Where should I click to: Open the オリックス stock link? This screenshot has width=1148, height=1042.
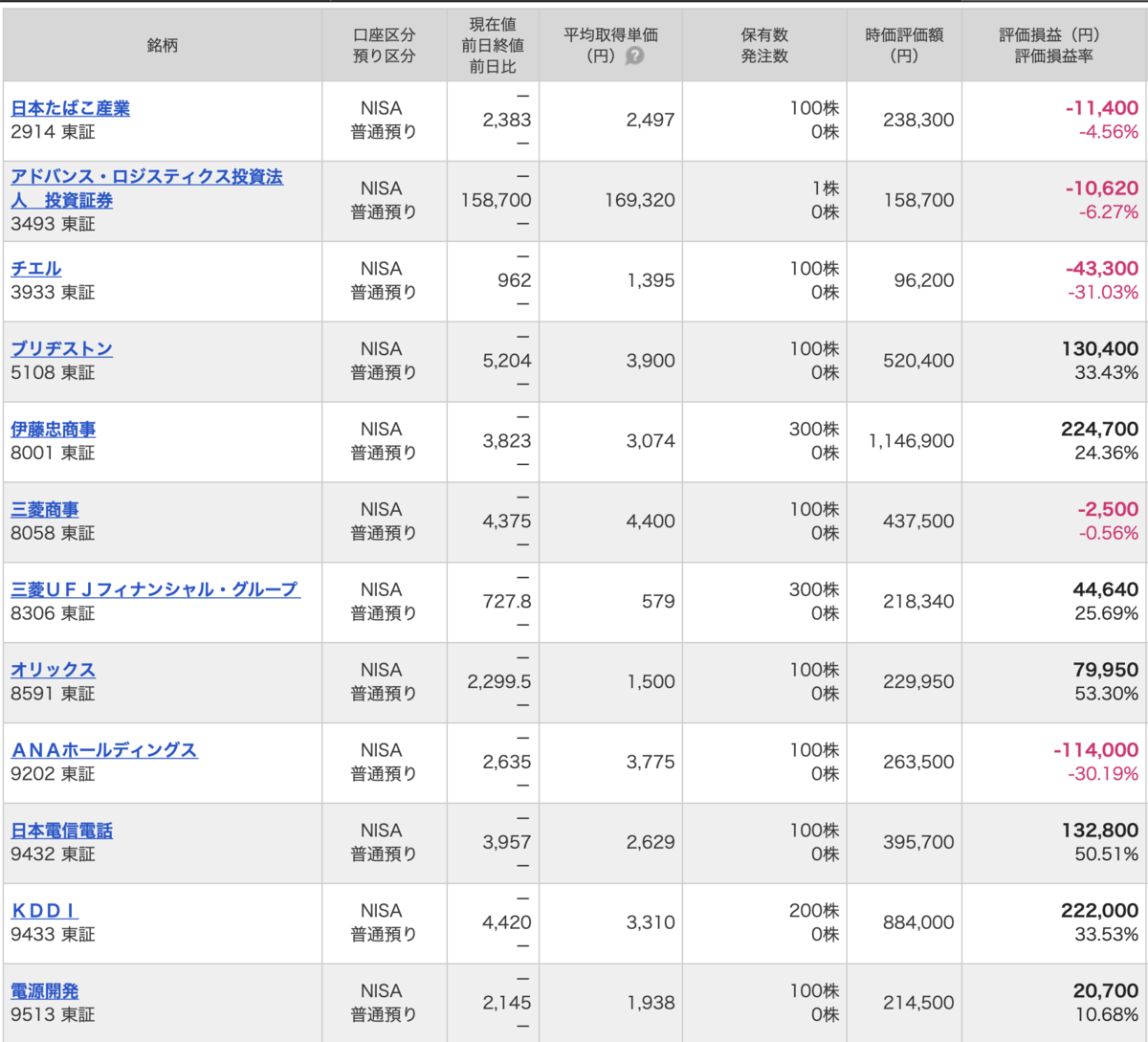53,670
